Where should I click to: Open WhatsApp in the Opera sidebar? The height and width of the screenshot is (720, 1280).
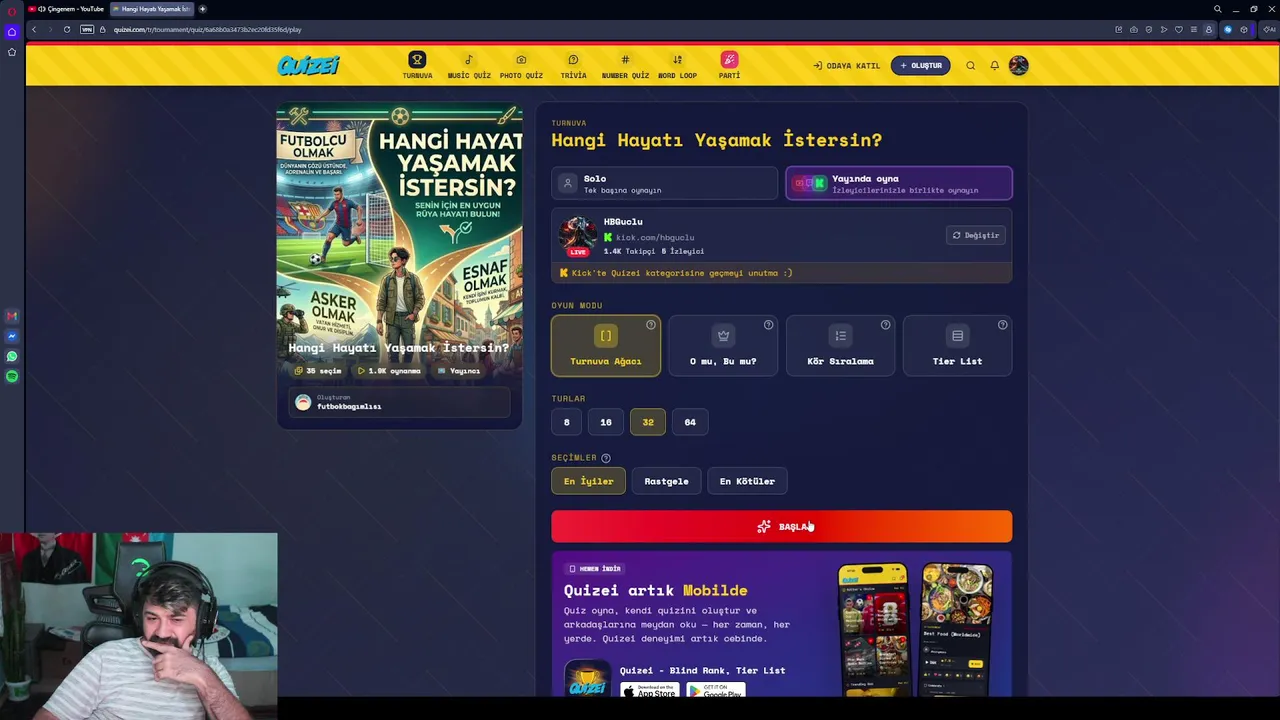tap(12, 356)
